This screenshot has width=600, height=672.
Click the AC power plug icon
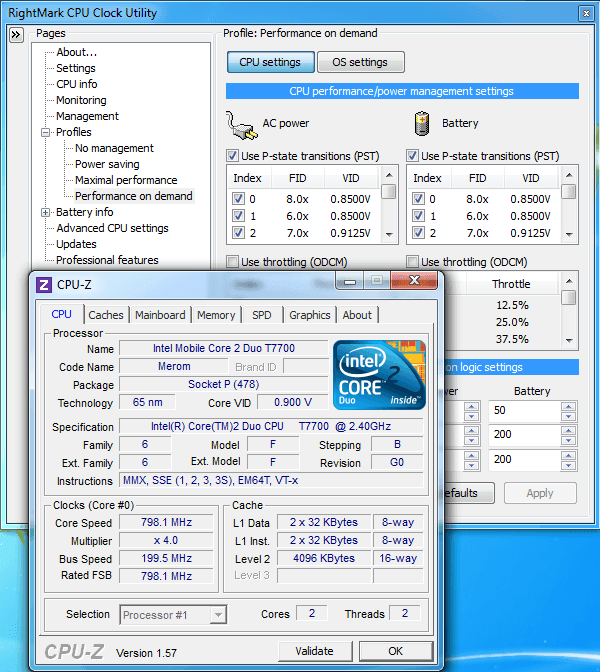click(x=242, y=125)
